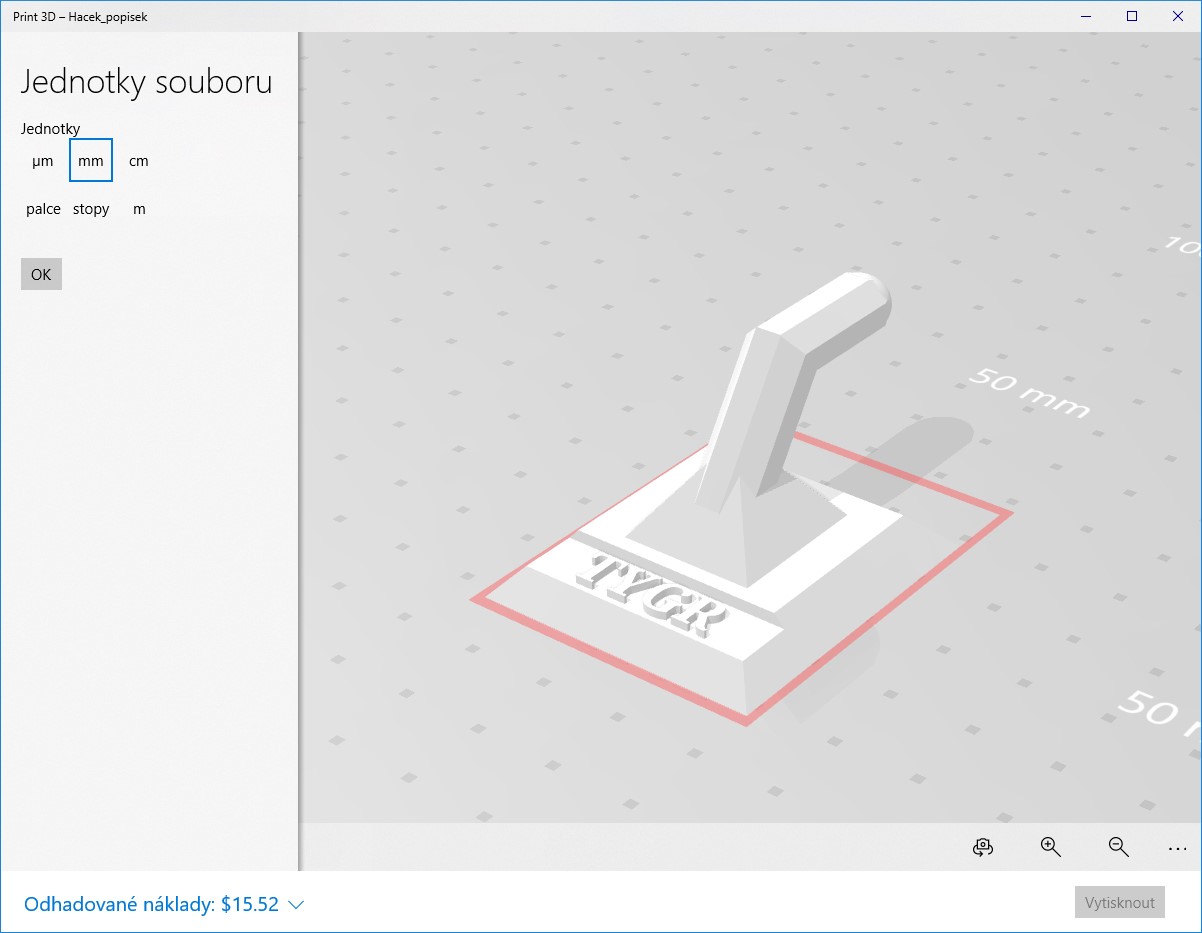Minimize the Print 3D window
The image size is (1202, 933).
click(1086, 16)
